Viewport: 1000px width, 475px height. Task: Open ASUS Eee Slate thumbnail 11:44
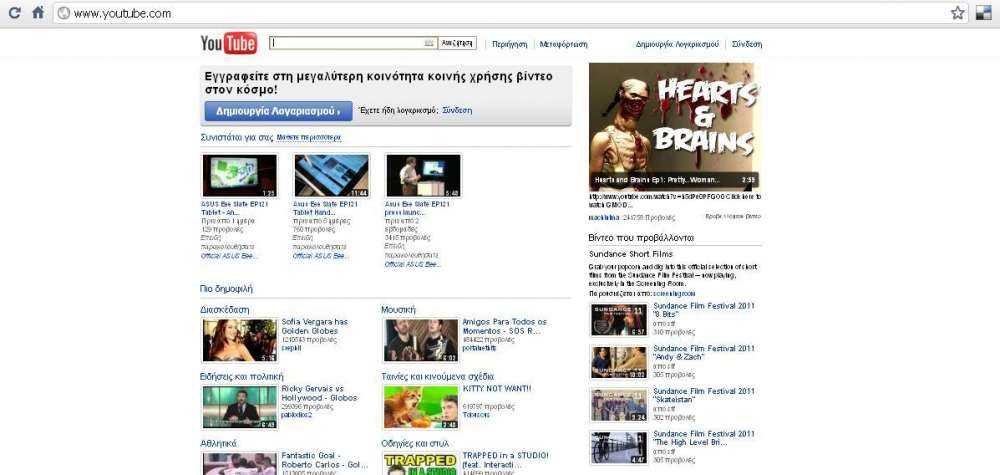(332, 175)
